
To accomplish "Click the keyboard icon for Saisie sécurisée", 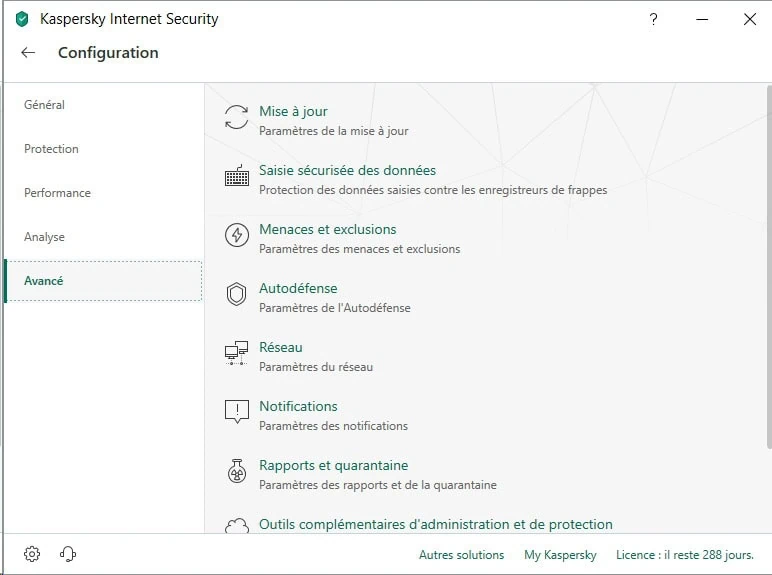I will (x=236, y=177).
